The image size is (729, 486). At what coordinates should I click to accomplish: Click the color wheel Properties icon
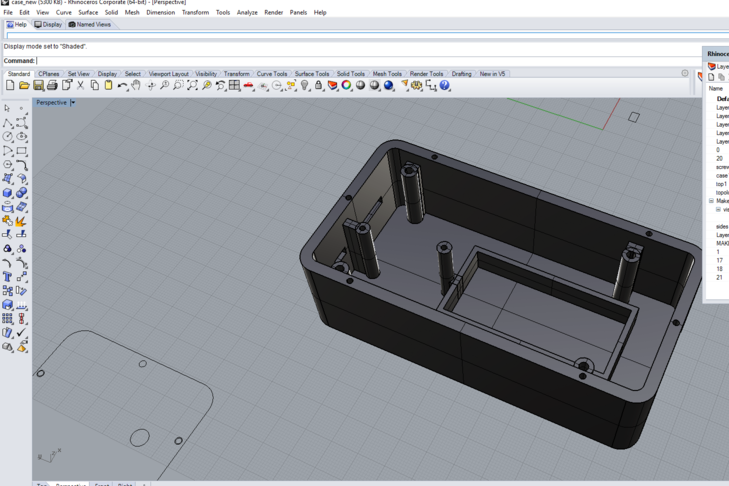coord(346,85)
